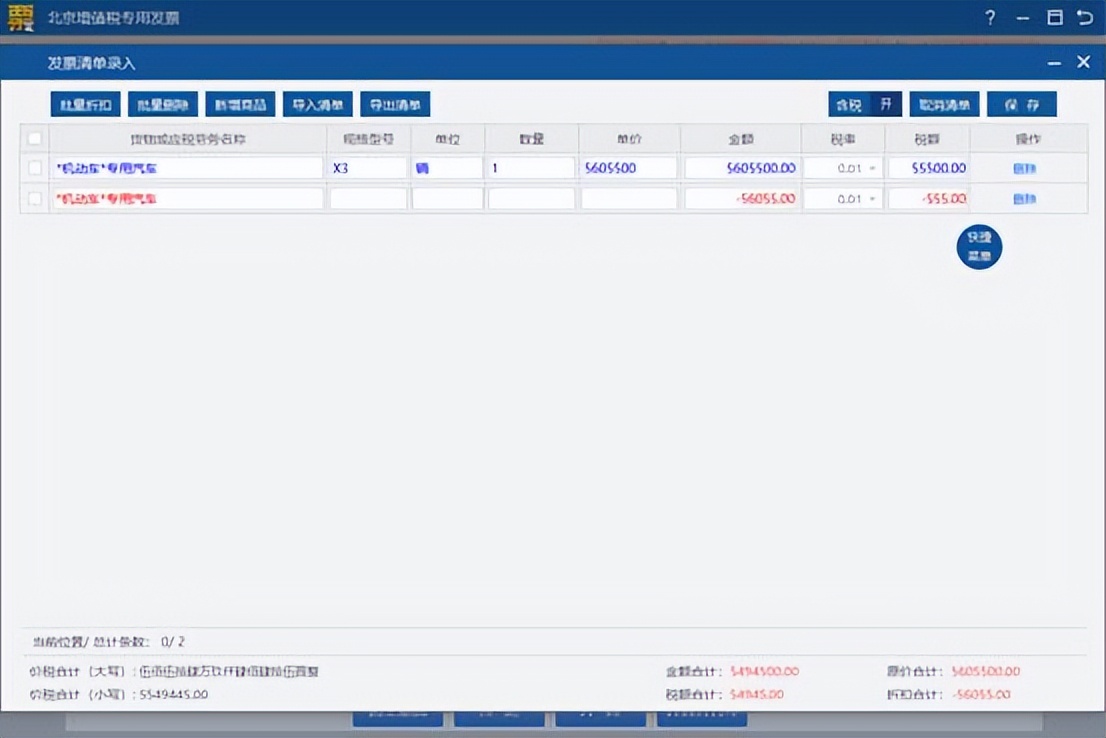
Task: Click the 批量折扣 batch discount button
Action: (x=84, y=104)
